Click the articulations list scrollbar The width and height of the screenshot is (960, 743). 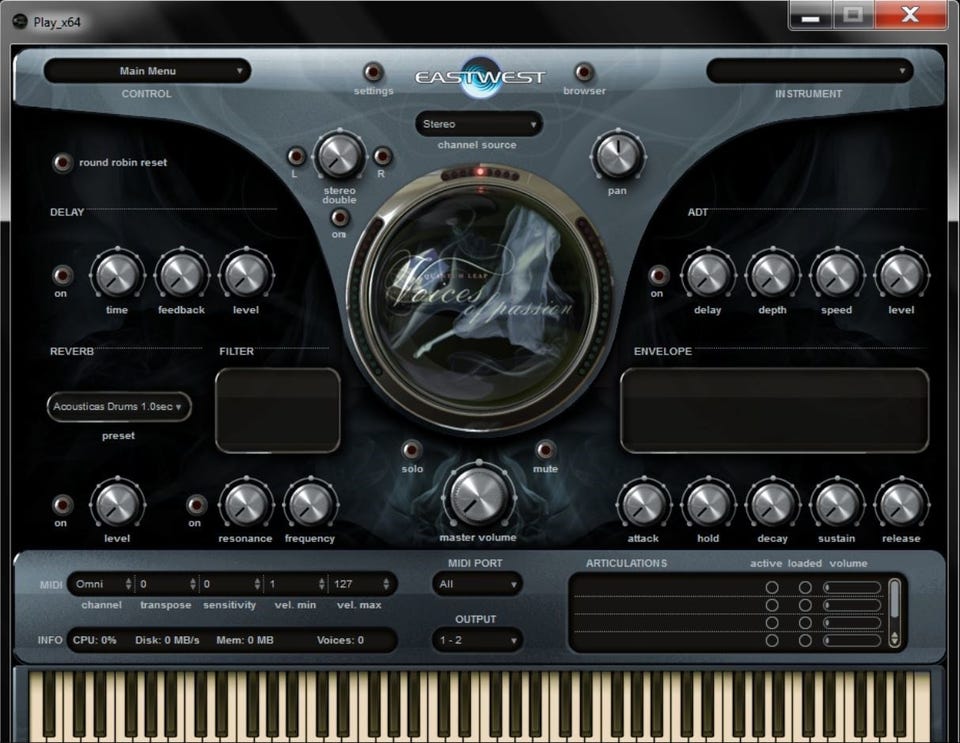click(894, 613)
